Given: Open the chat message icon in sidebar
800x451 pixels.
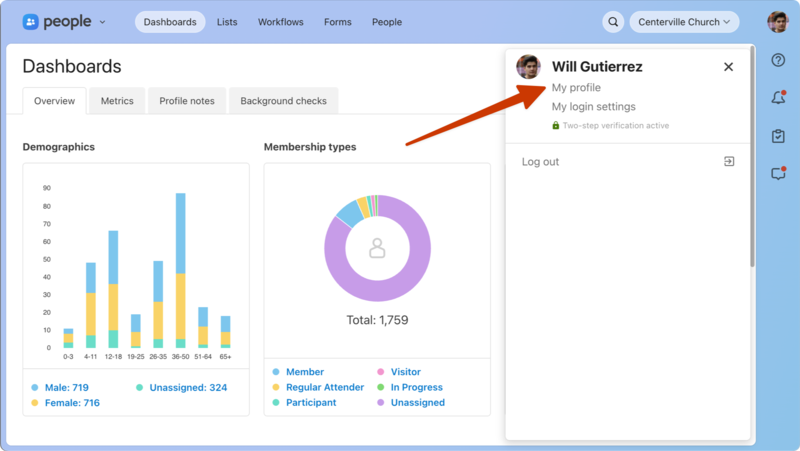Looking at the screenshot, I should (x=778, y=174).
